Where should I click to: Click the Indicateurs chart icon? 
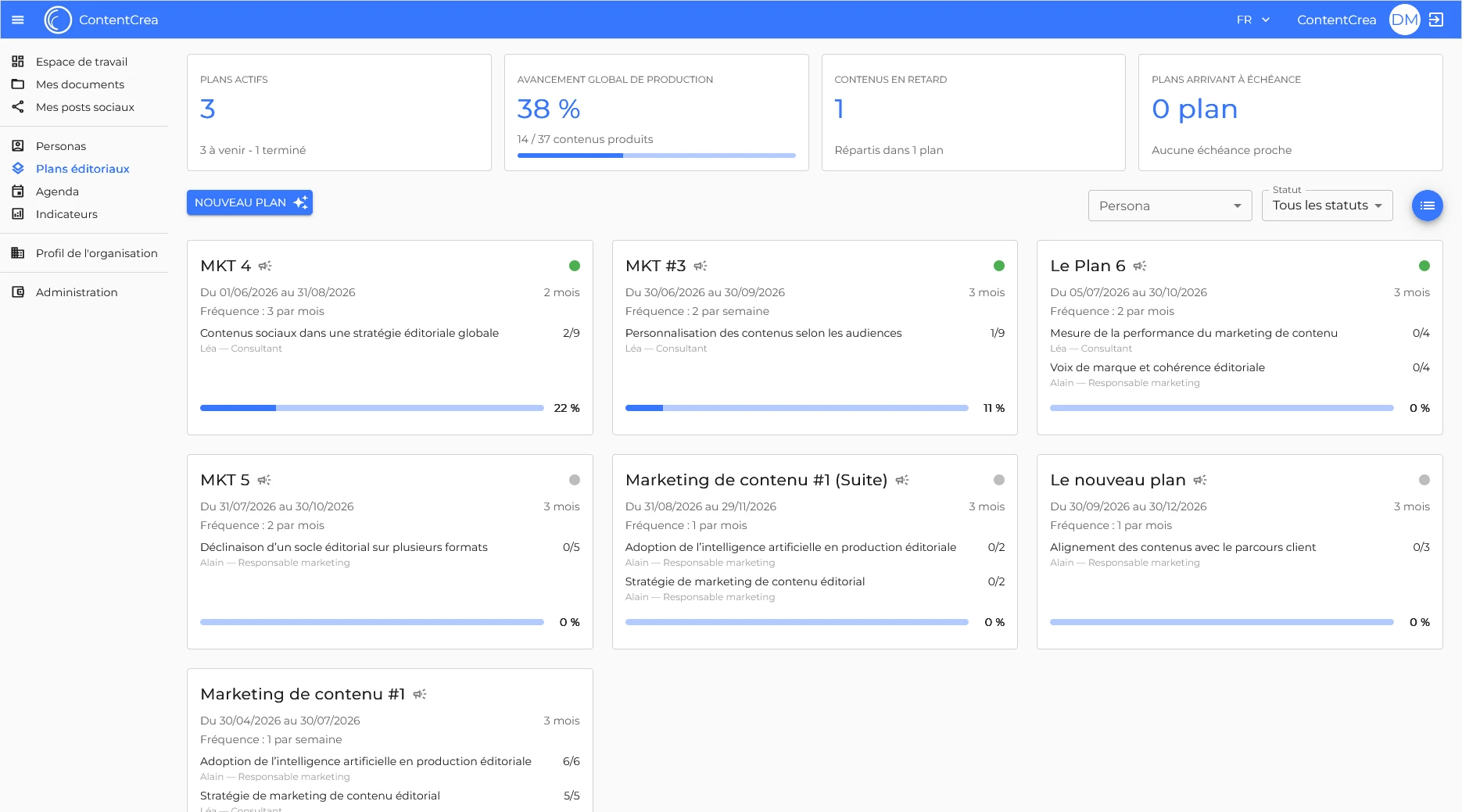[x=18, y=213]
